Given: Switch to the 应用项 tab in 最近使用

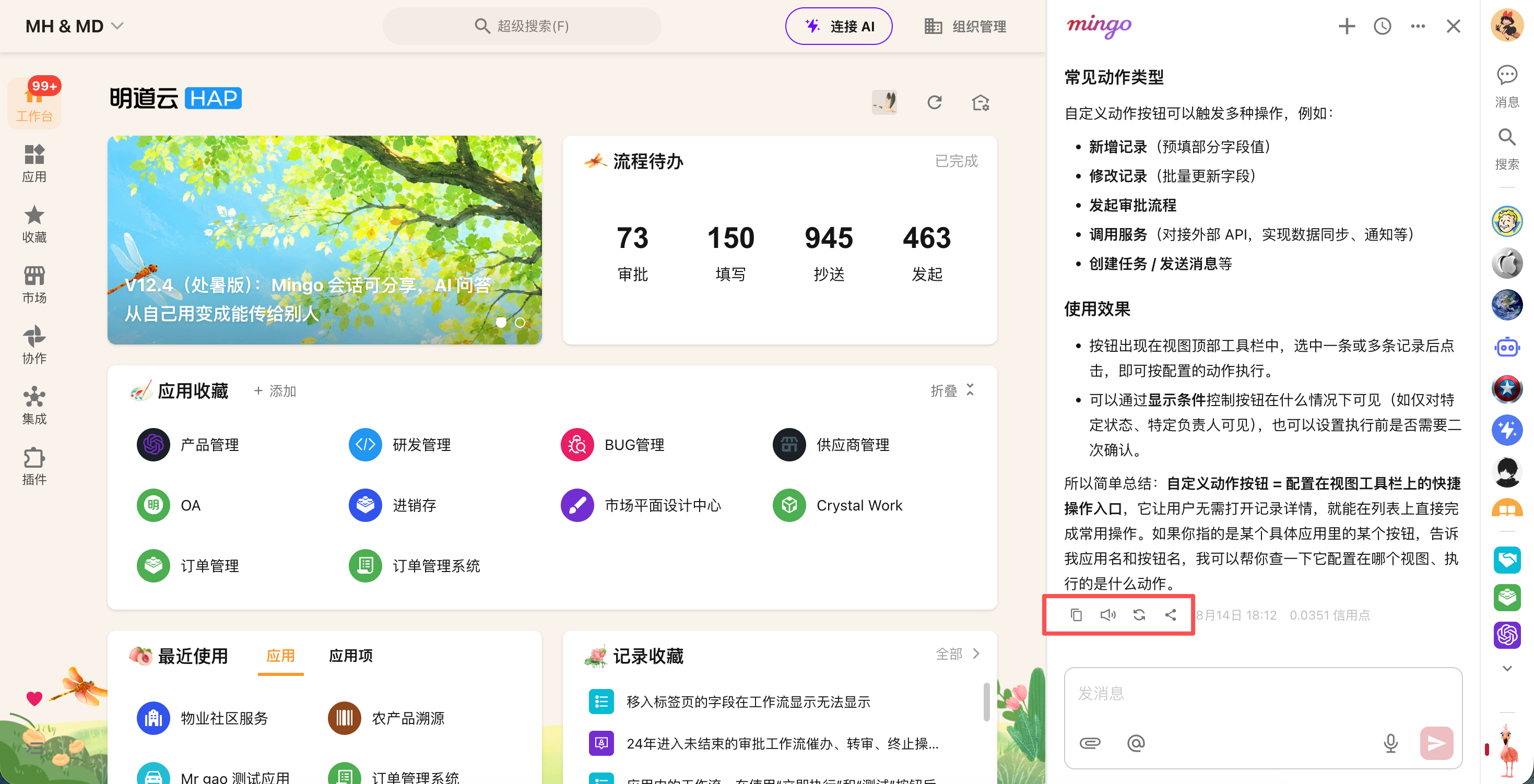Looking at the screenshot, I should (351, 656).
